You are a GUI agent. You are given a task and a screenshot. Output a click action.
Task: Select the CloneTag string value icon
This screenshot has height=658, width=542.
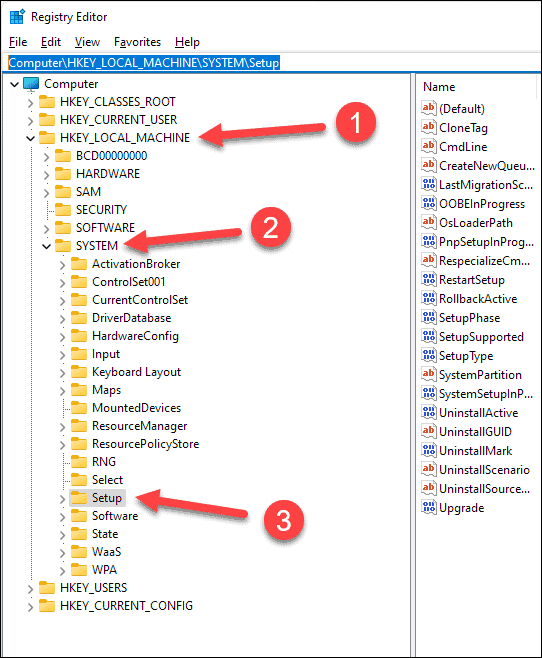(x=428, y=127)
